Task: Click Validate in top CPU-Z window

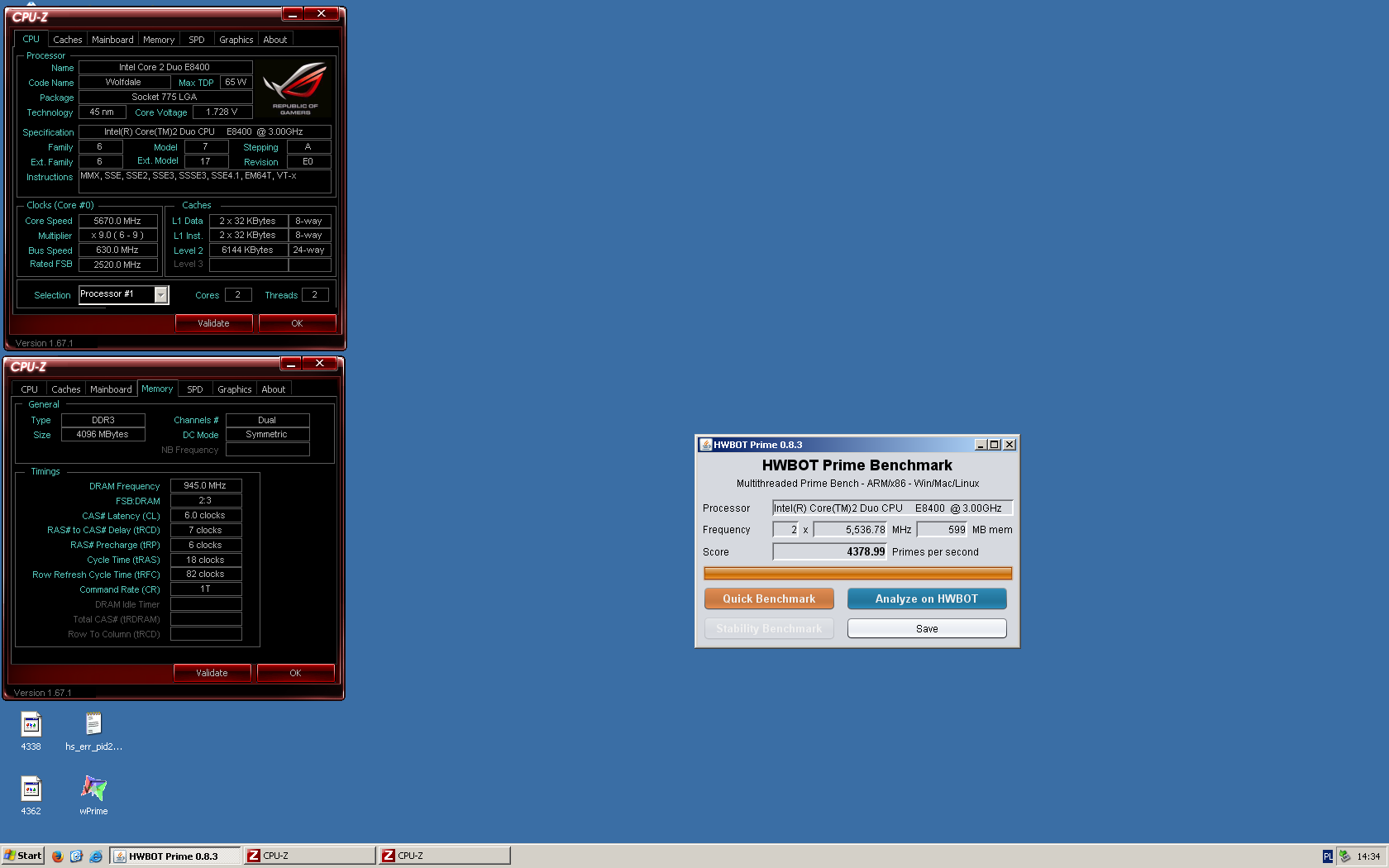Action: (x=213, y=323)
